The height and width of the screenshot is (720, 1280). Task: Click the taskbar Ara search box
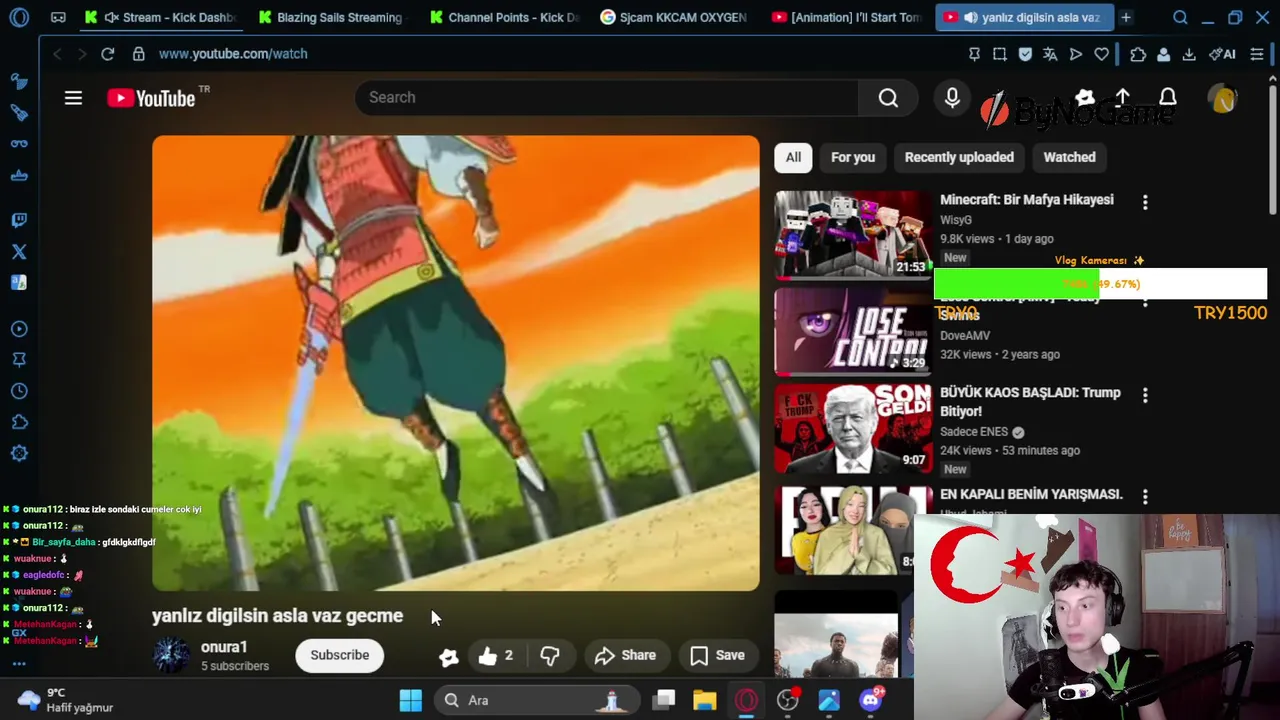pos(537,700)
